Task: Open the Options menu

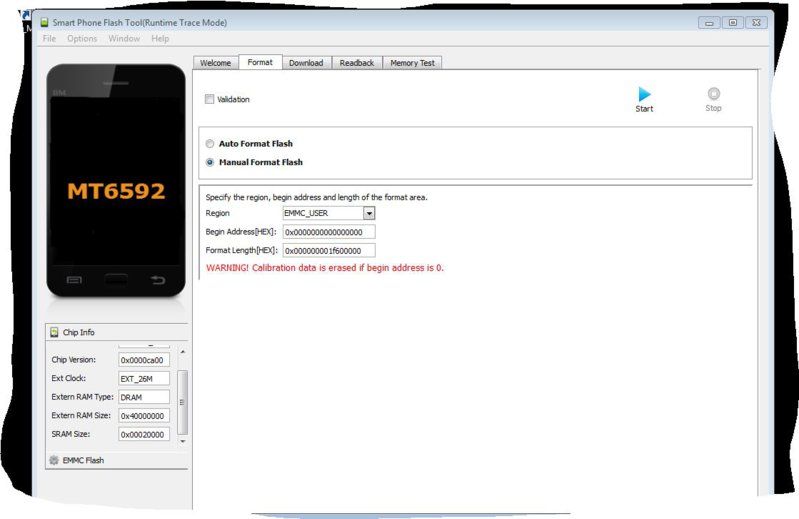Action: (x=82, y=39)
